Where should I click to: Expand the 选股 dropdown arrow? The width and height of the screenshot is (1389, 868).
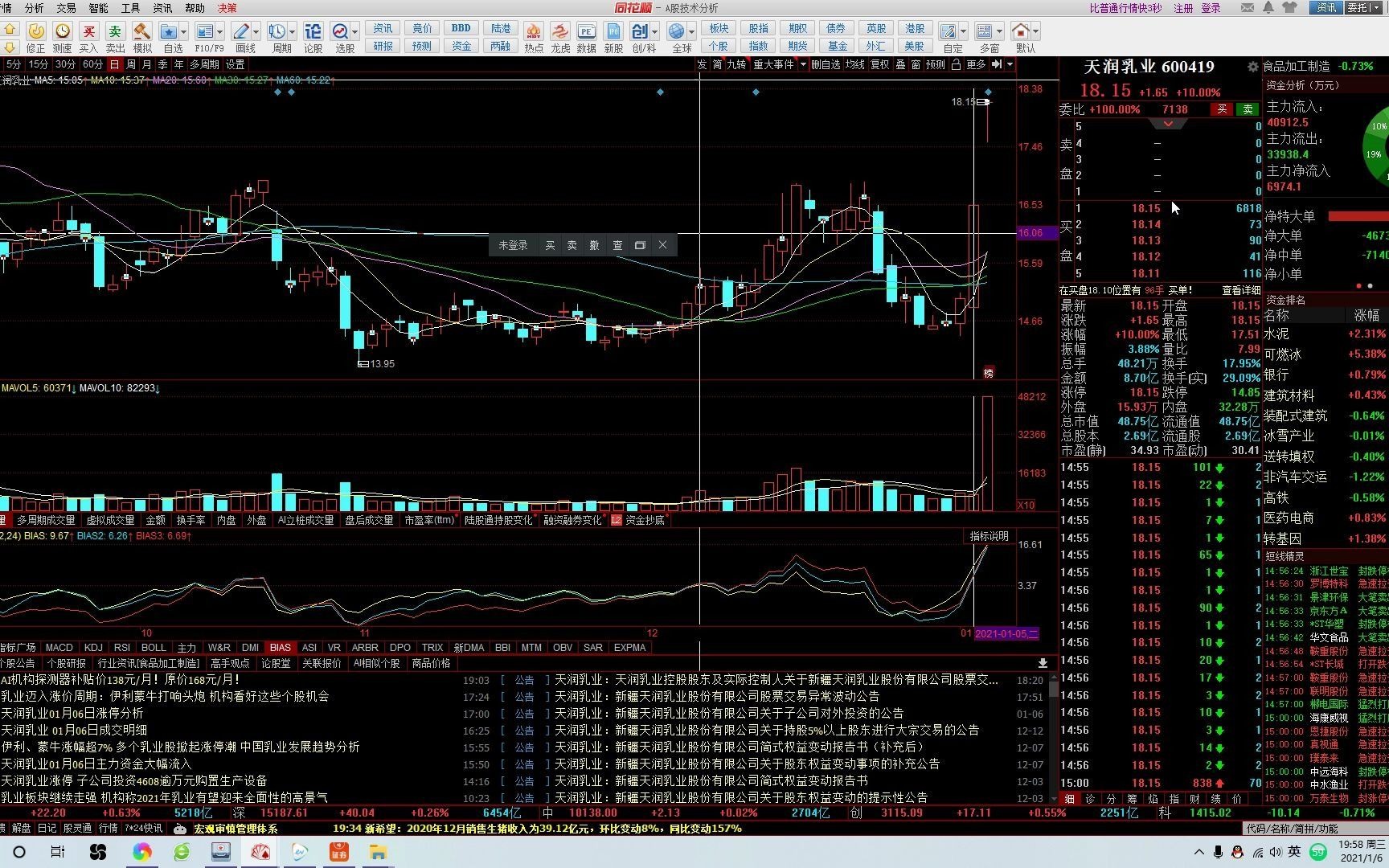coord(355,31)
